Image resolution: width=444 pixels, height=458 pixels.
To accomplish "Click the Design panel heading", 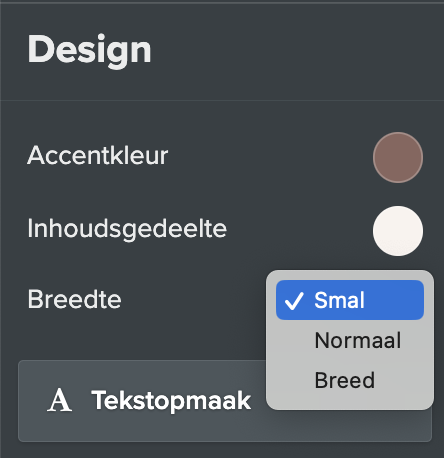I will [x=89, y=50].
